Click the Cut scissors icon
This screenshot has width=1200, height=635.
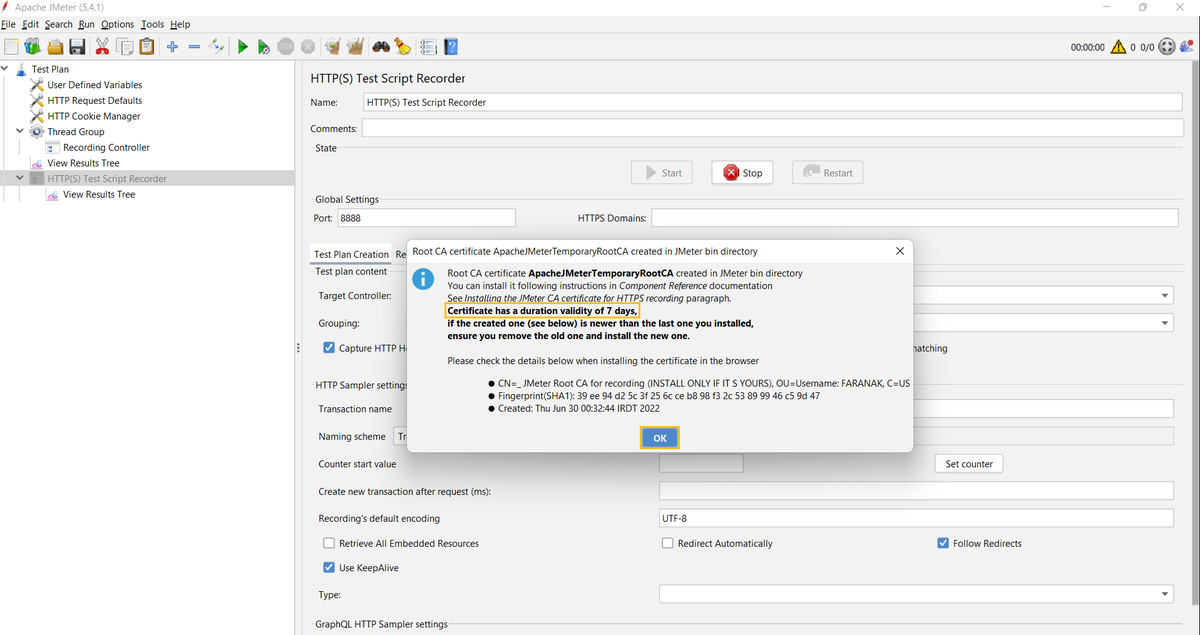coord(102,46)
